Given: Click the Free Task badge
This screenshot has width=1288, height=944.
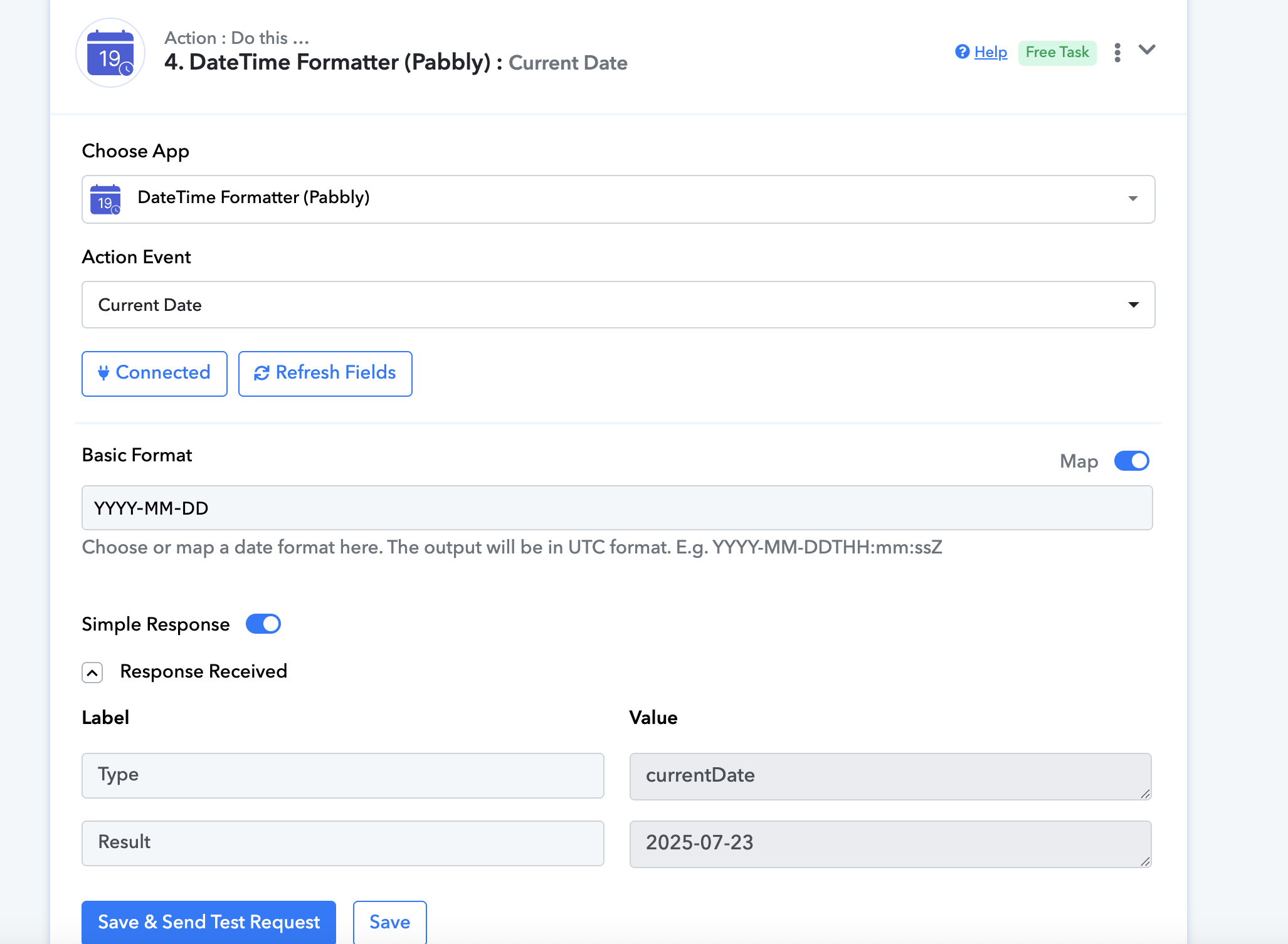Looking at the screenshot, I should 1057,52.
